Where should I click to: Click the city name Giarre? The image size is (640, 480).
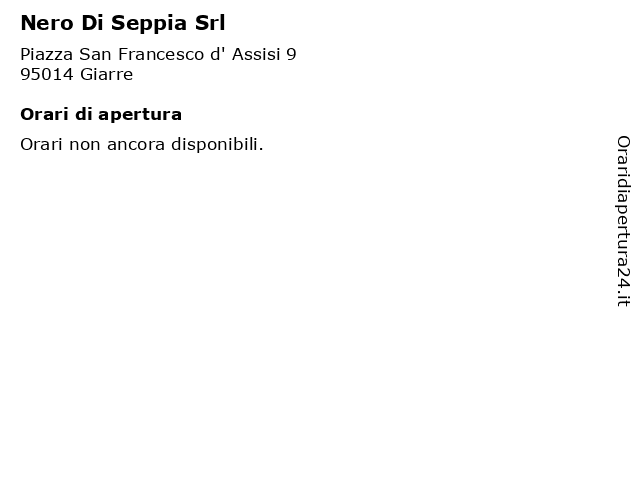[x=107, y=75]
